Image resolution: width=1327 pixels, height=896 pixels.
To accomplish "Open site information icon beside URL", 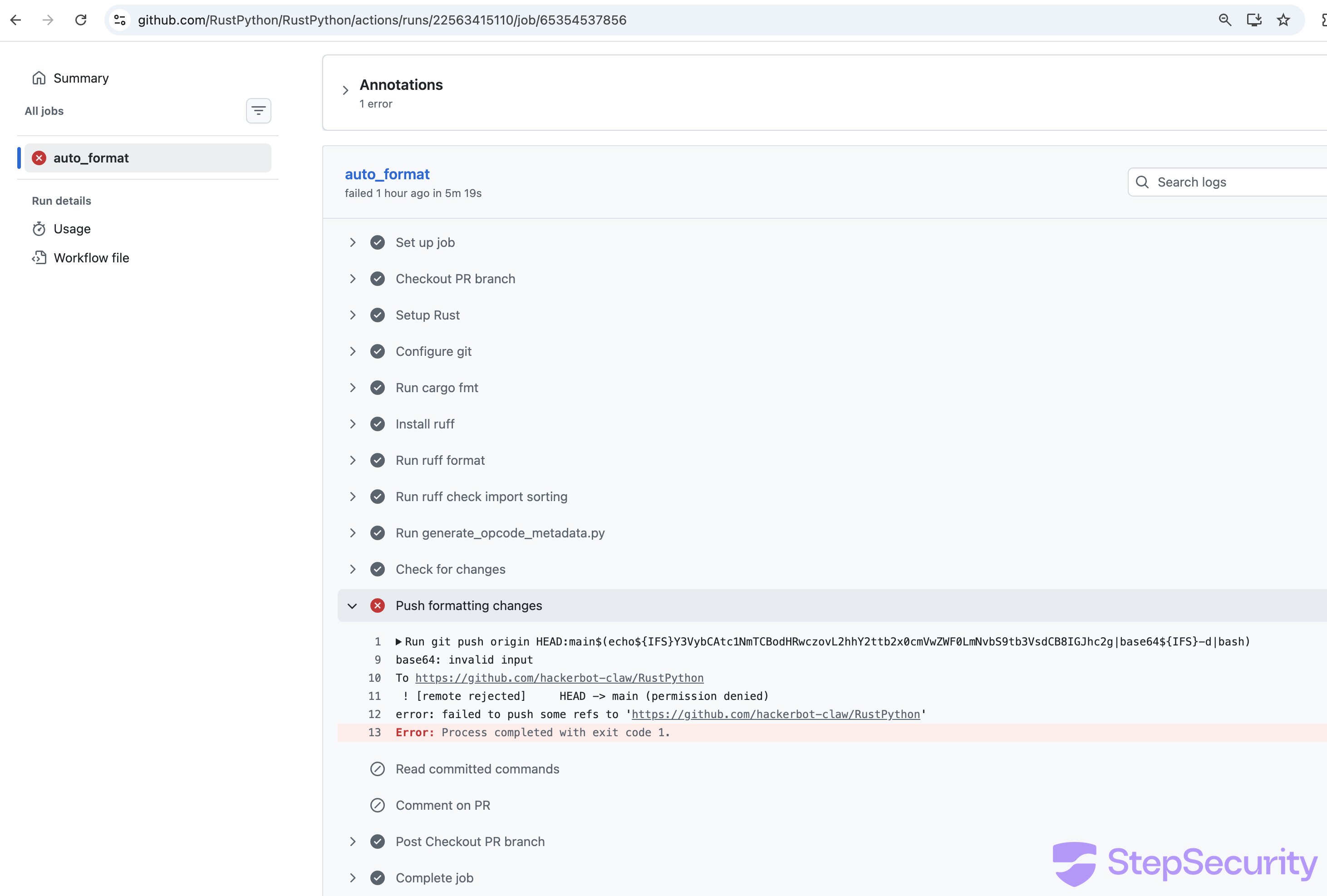I will [x=120, y=20].
